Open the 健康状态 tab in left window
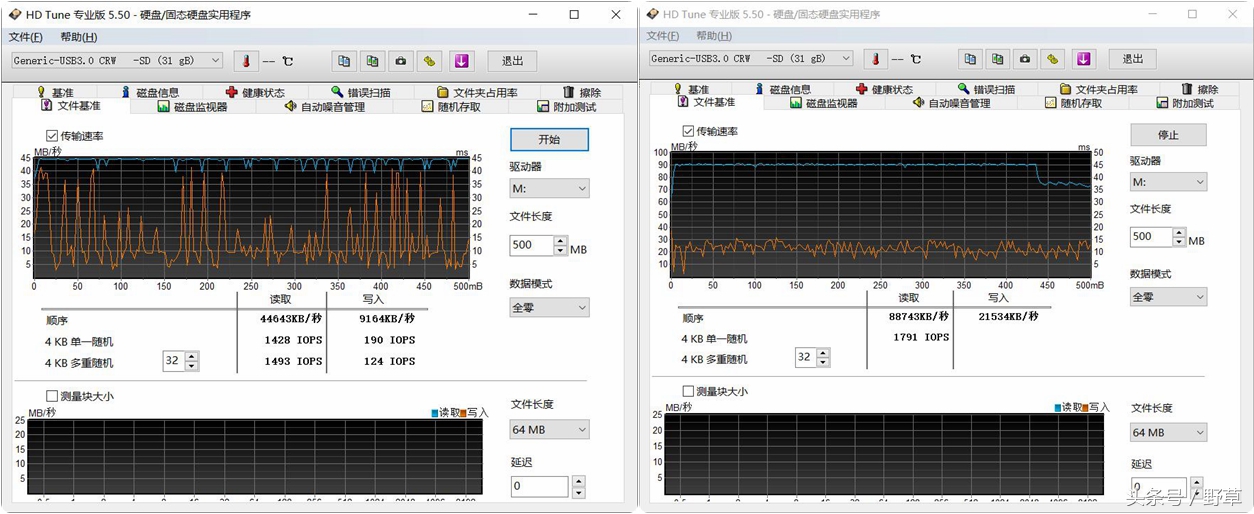The height and width of the screenshot is (514, 1254). 256,92
